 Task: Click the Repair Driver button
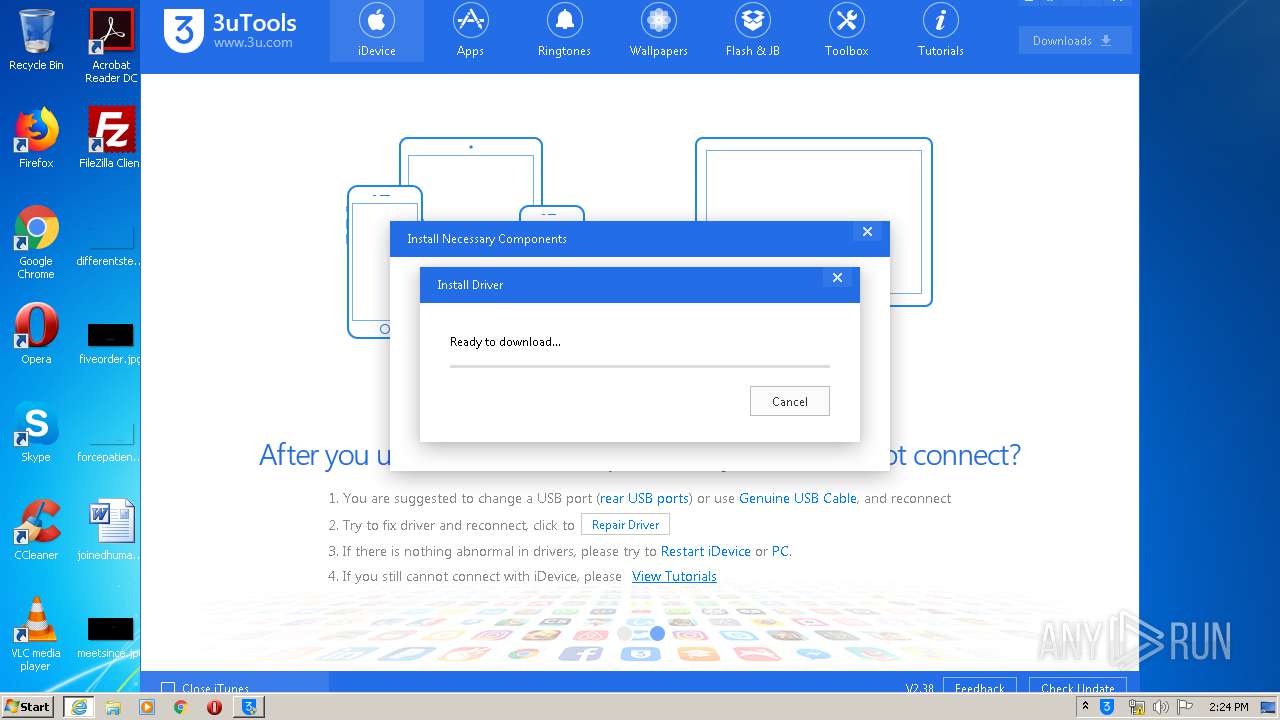coord(625,524)
